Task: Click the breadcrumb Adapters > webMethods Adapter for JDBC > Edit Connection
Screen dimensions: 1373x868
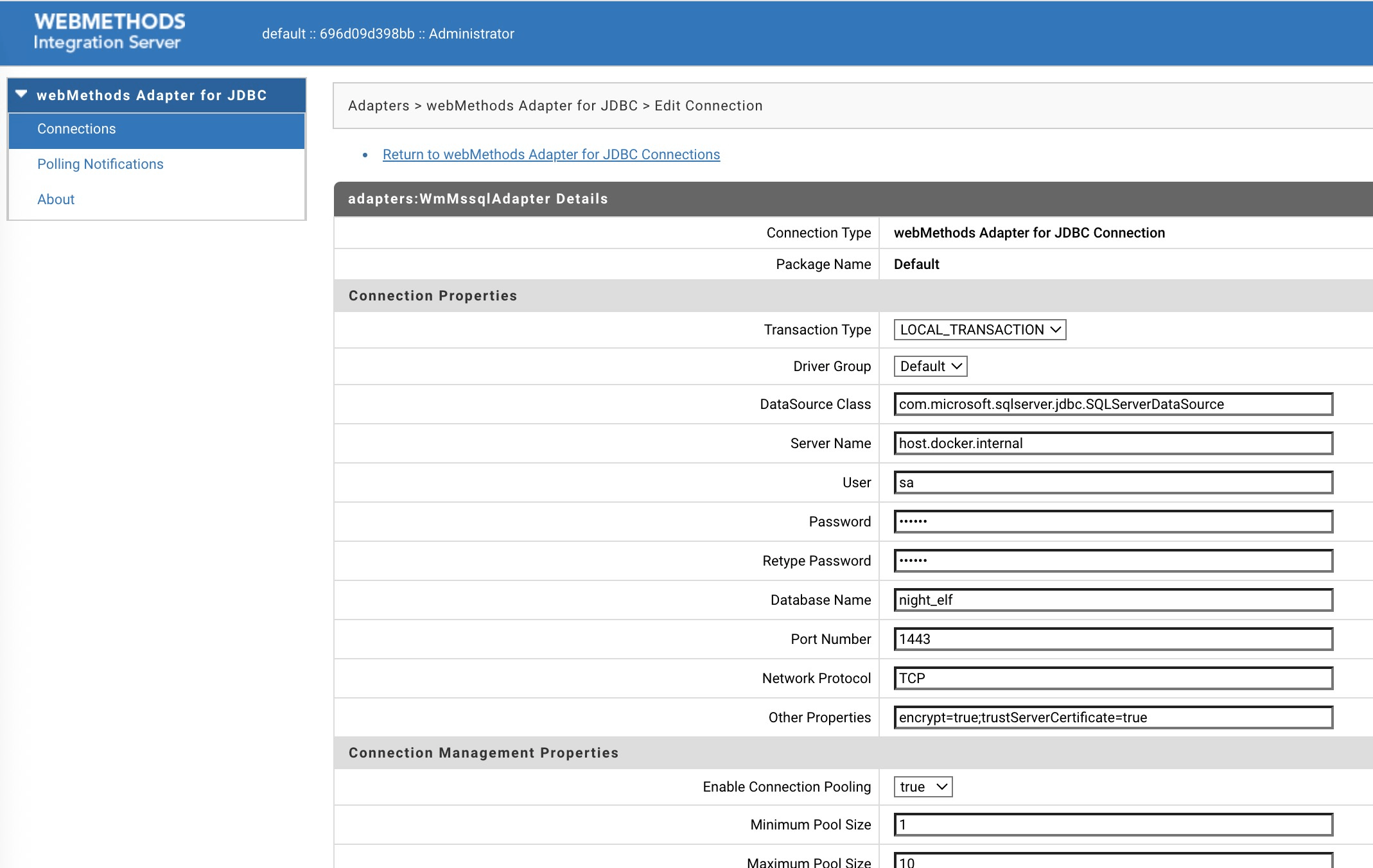Action: tap(555, 106)
